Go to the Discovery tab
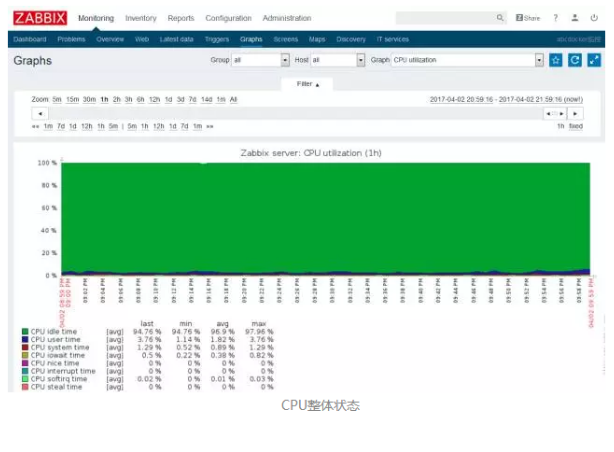 click(x=351, y=39)
